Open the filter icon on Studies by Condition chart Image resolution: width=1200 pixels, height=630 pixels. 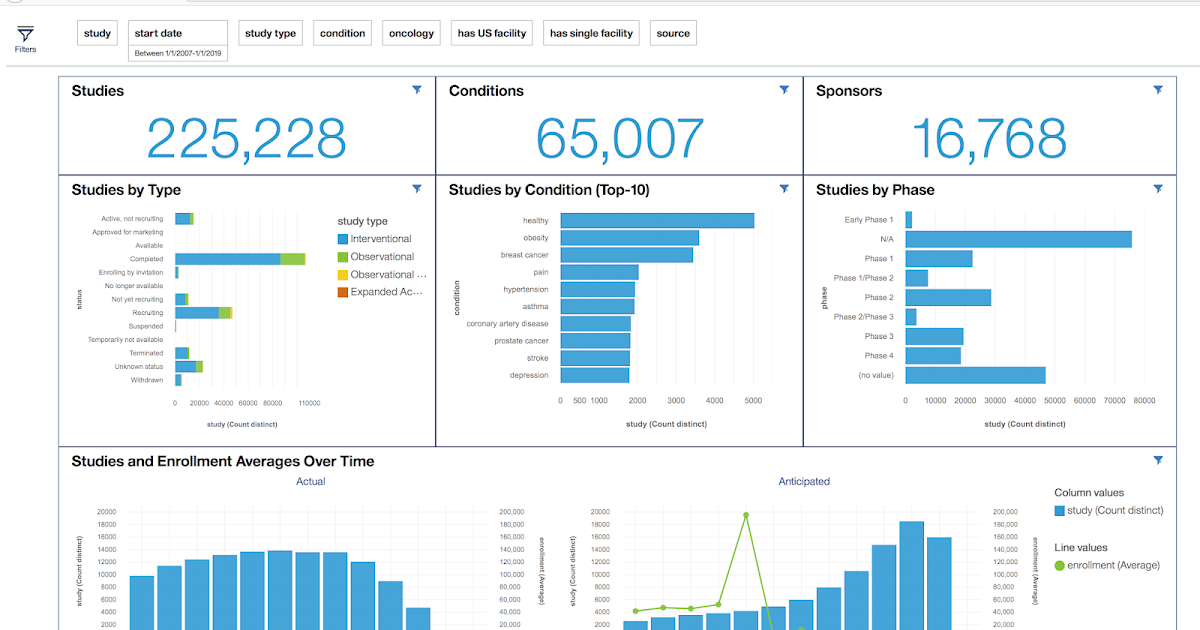pyautogui.click(x=783, y=188)
